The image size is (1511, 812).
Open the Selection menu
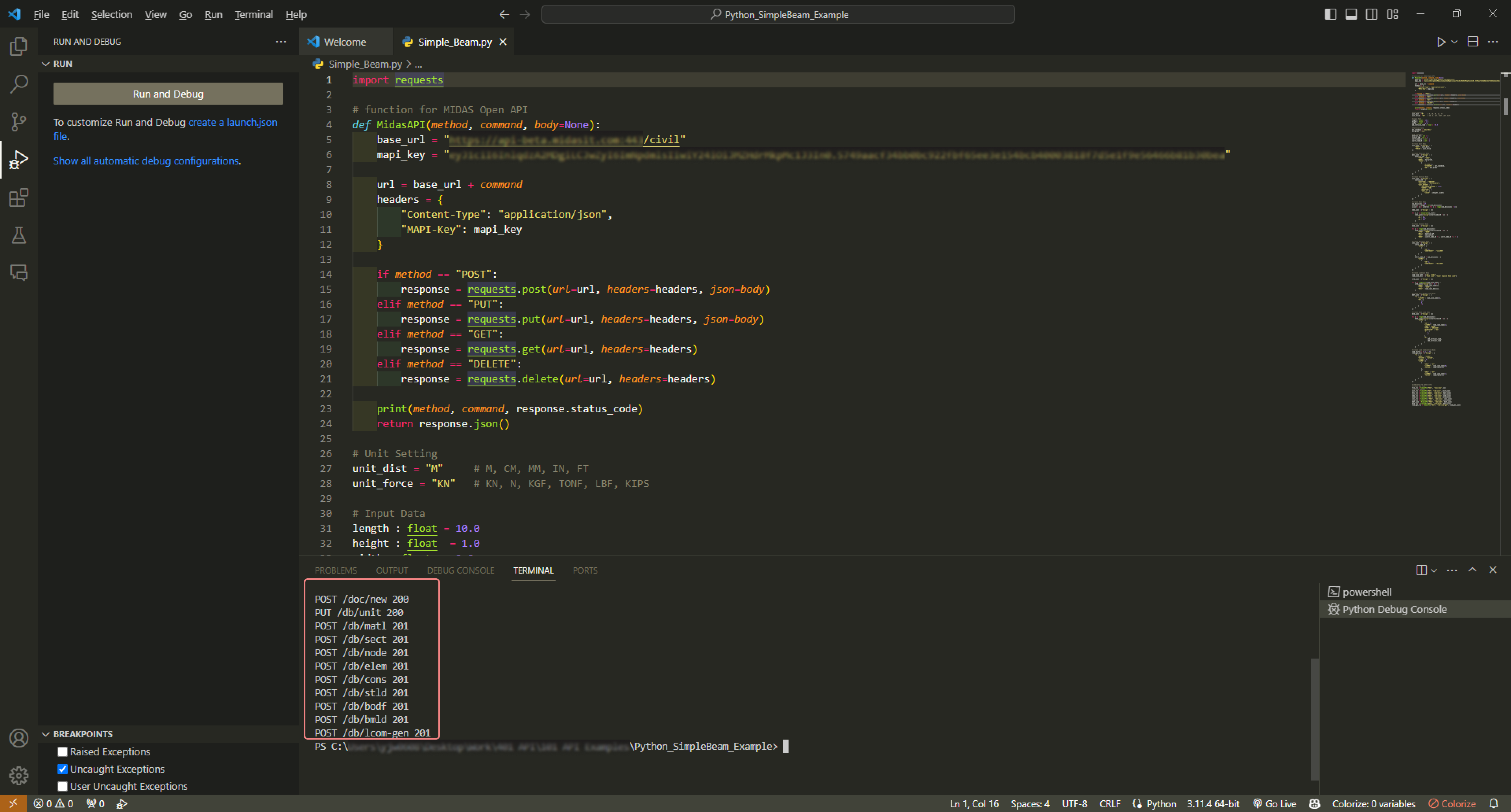(111, 14)
